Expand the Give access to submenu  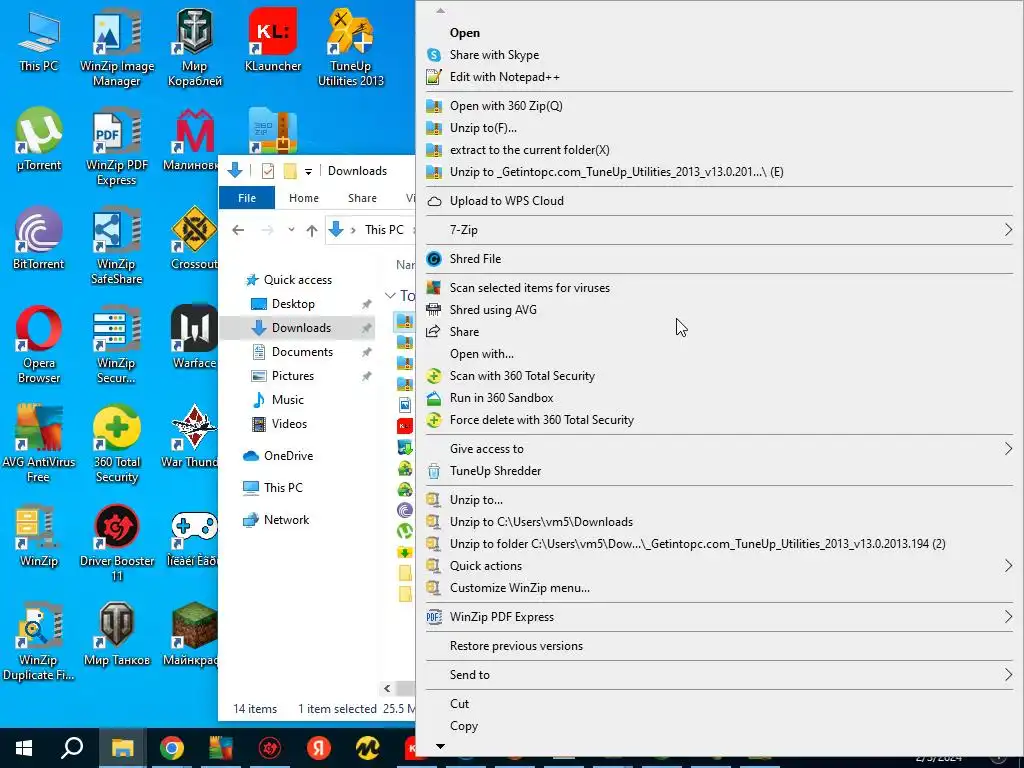coord(719,449)
